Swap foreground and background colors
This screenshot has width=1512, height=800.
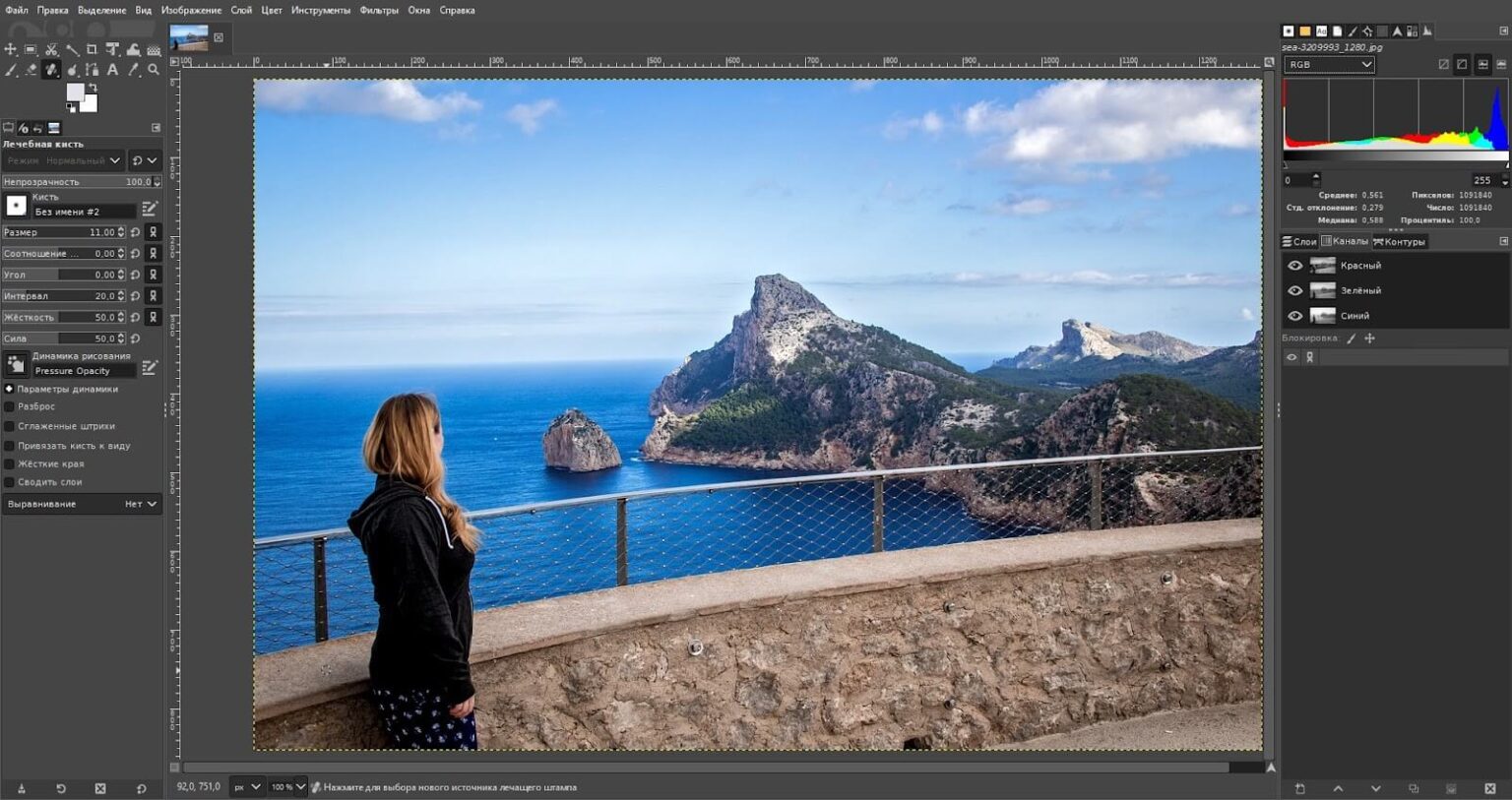click(93, 88)
